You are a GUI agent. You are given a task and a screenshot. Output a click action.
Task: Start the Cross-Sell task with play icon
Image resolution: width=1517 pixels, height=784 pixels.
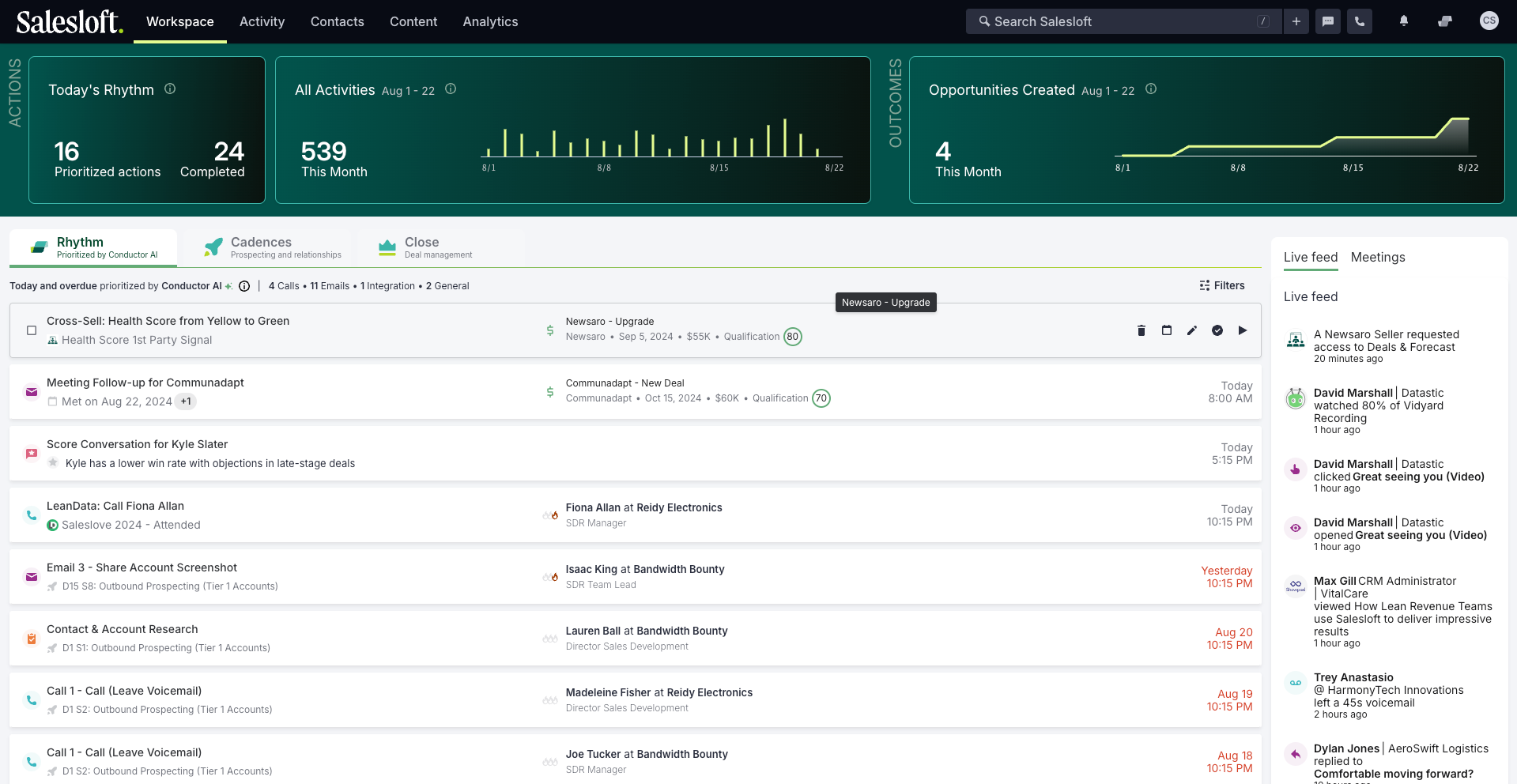tap(1243, 330)
